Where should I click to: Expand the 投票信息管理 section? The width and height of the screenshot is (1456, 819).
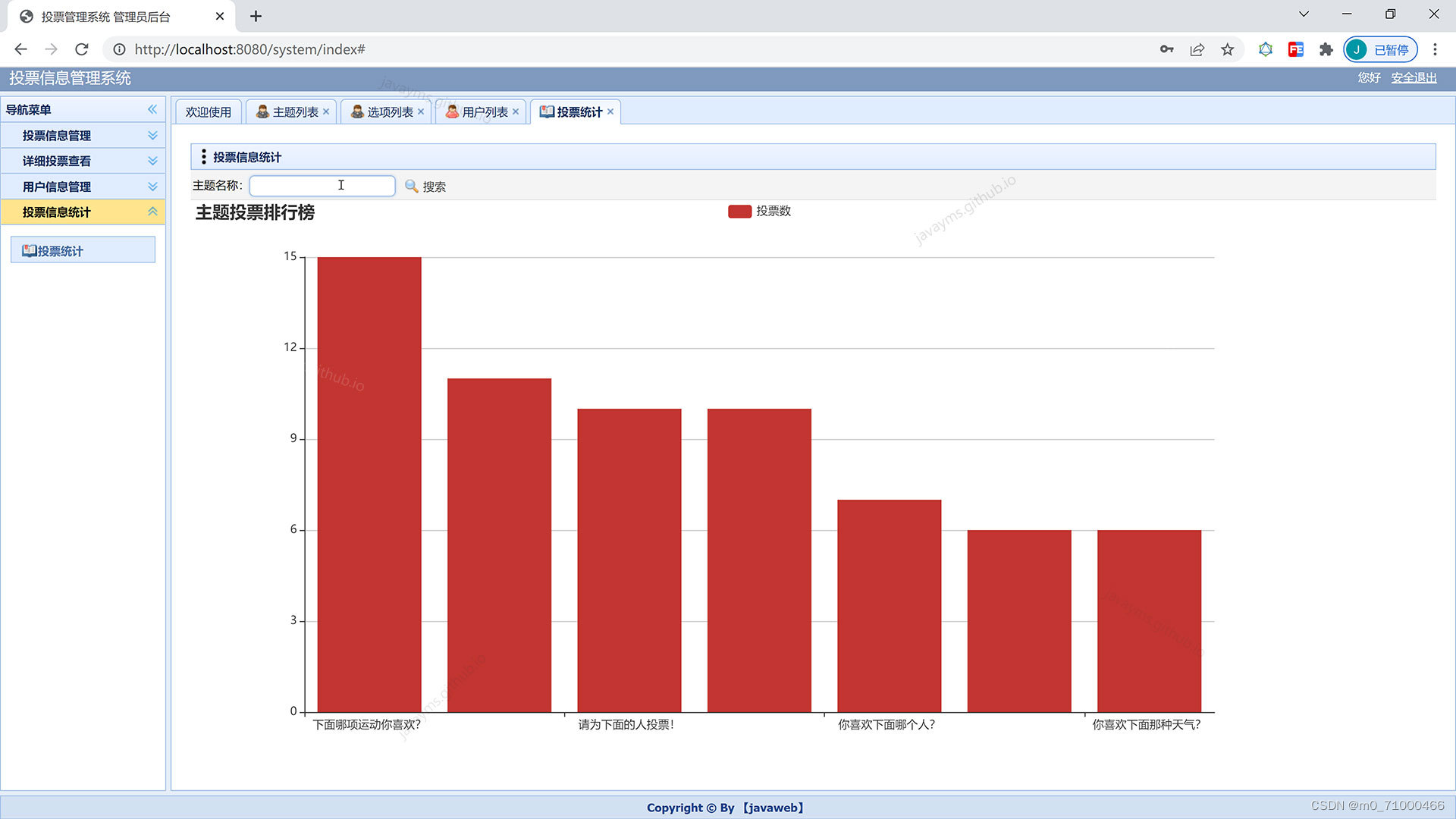83,136
